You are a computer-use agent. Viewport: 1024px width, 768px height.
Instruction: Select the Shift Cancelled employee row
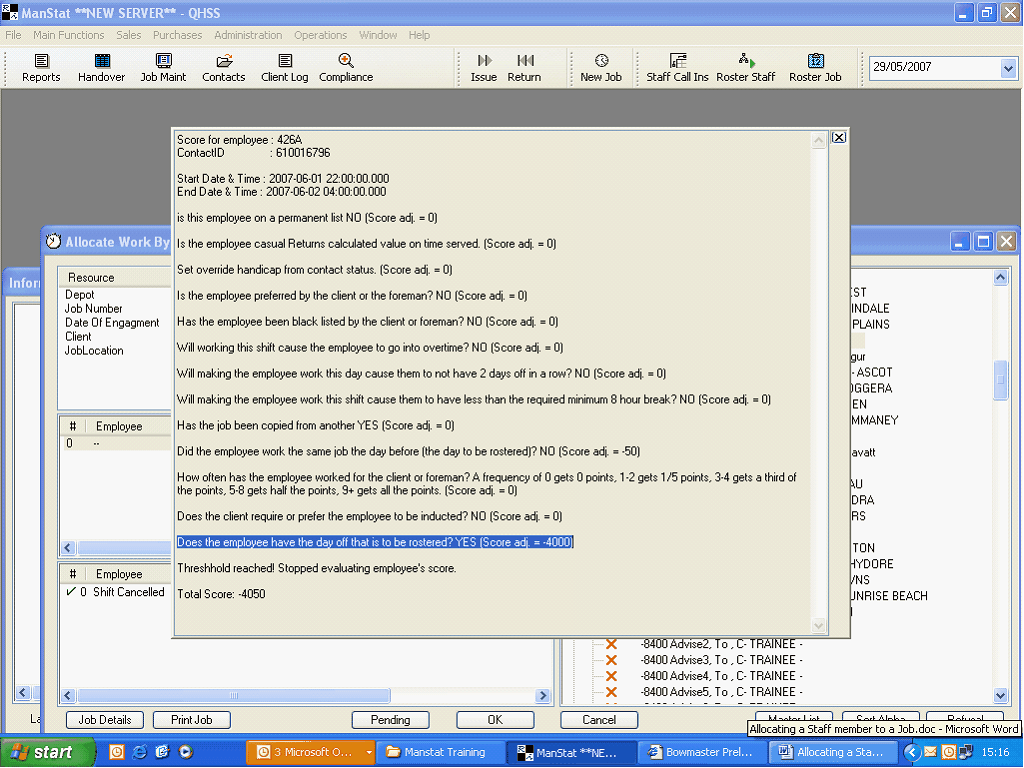coord(128,592)
